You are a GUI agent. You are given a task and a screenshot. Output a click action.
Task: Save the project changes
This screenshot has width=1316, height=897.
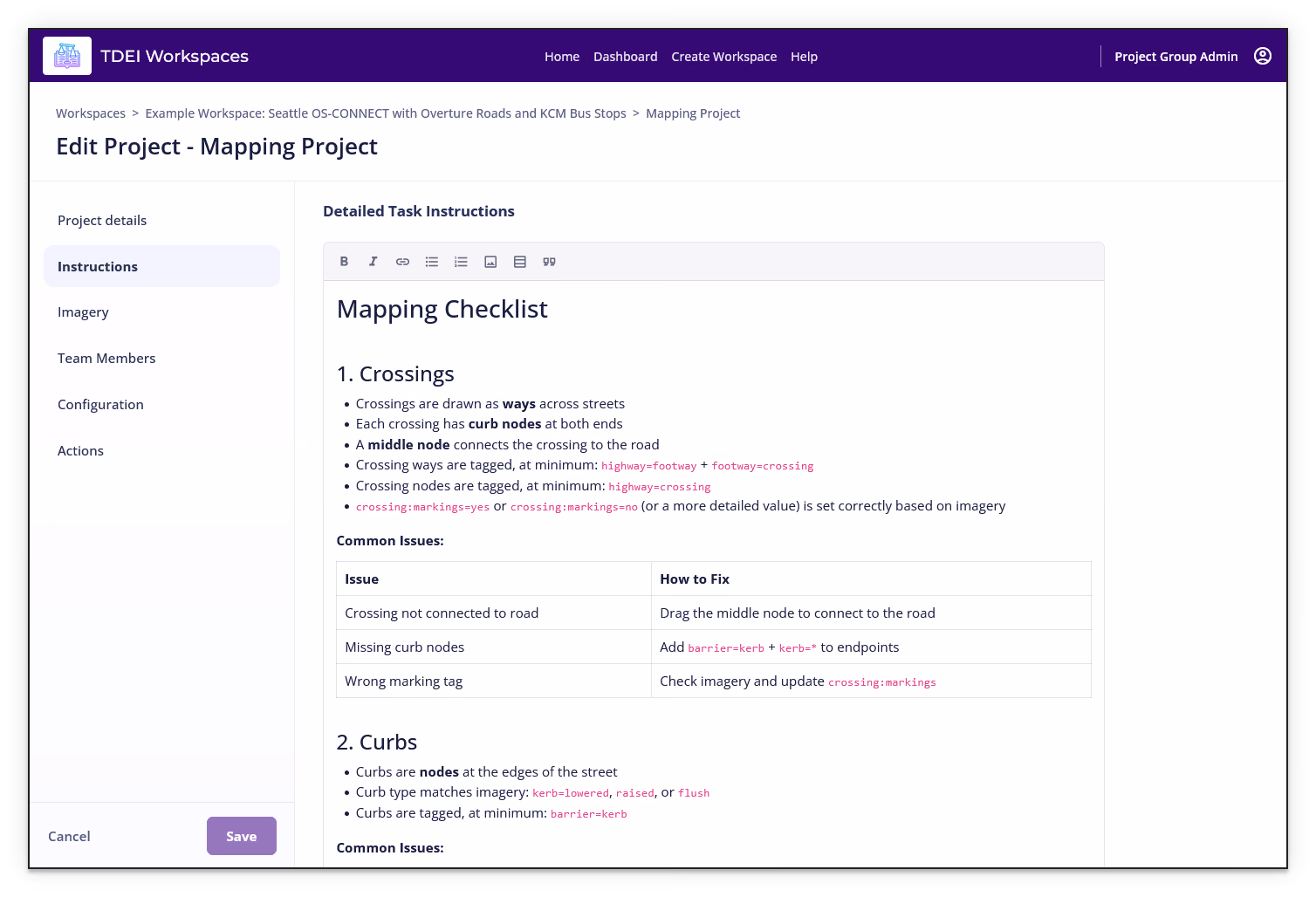point(242,836)
